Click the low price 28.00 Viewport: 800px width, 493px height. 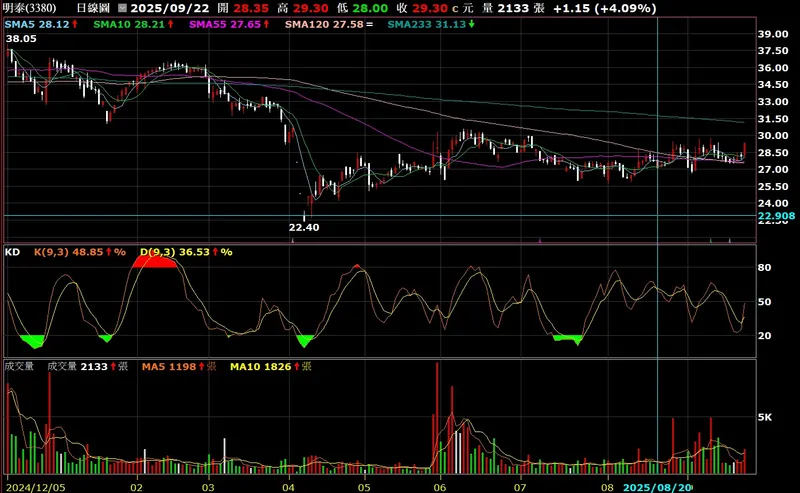[x=370, y=8]
